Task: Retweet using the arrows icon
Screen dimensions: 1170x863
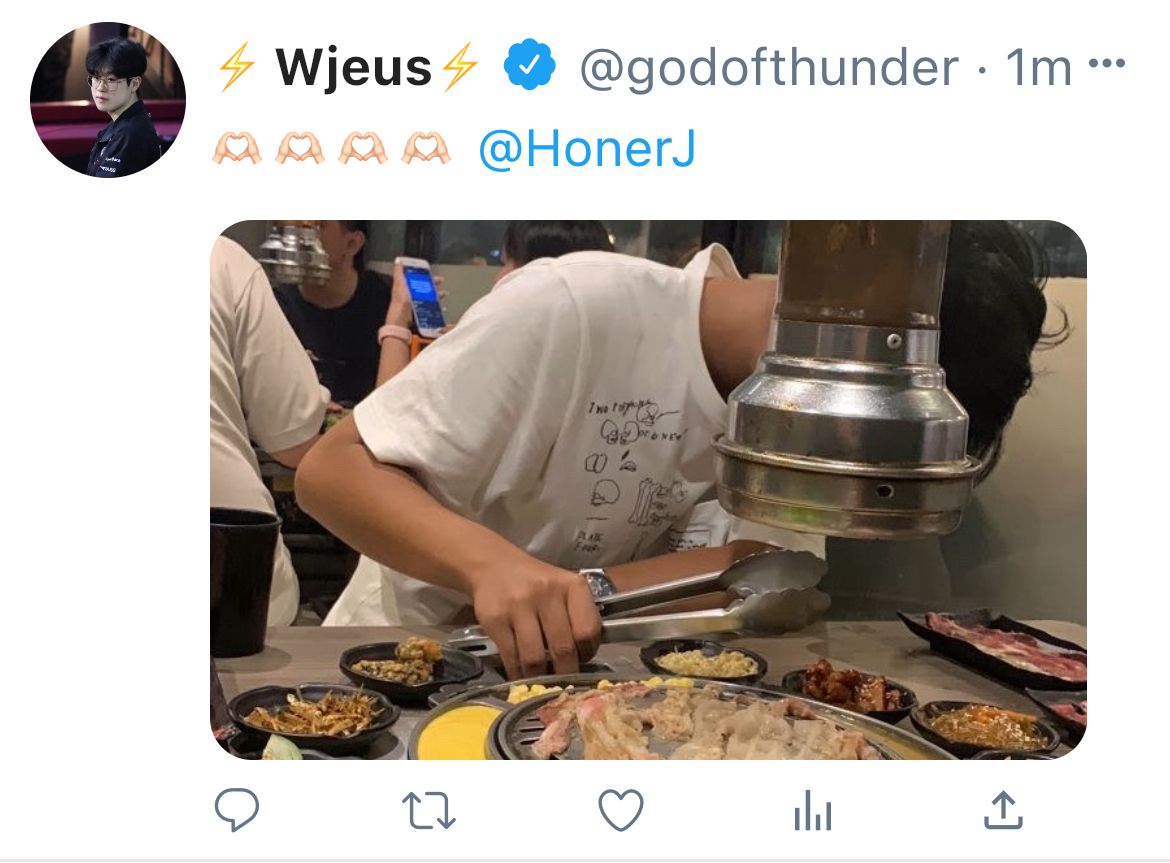Action: click(x=428, y=811)
